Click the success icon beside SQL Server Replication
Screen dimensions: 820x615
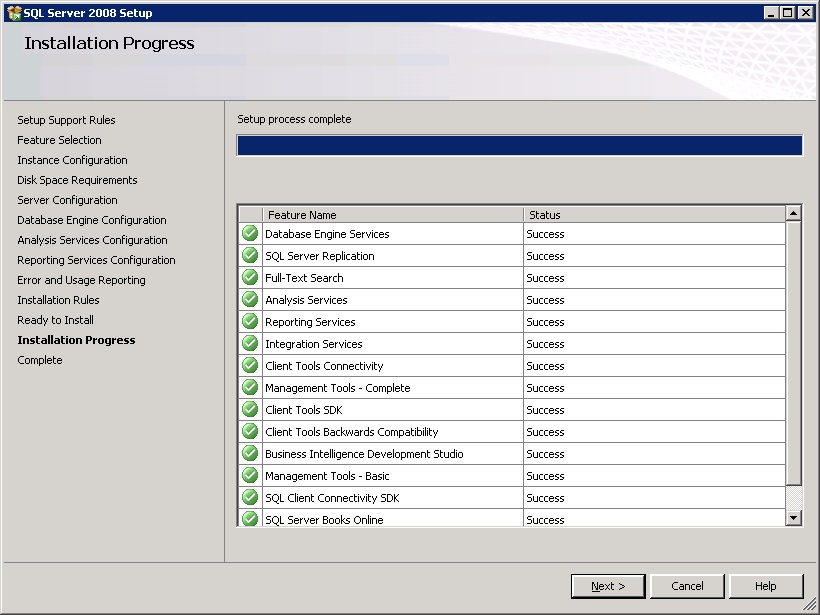[x=250, y=255]
